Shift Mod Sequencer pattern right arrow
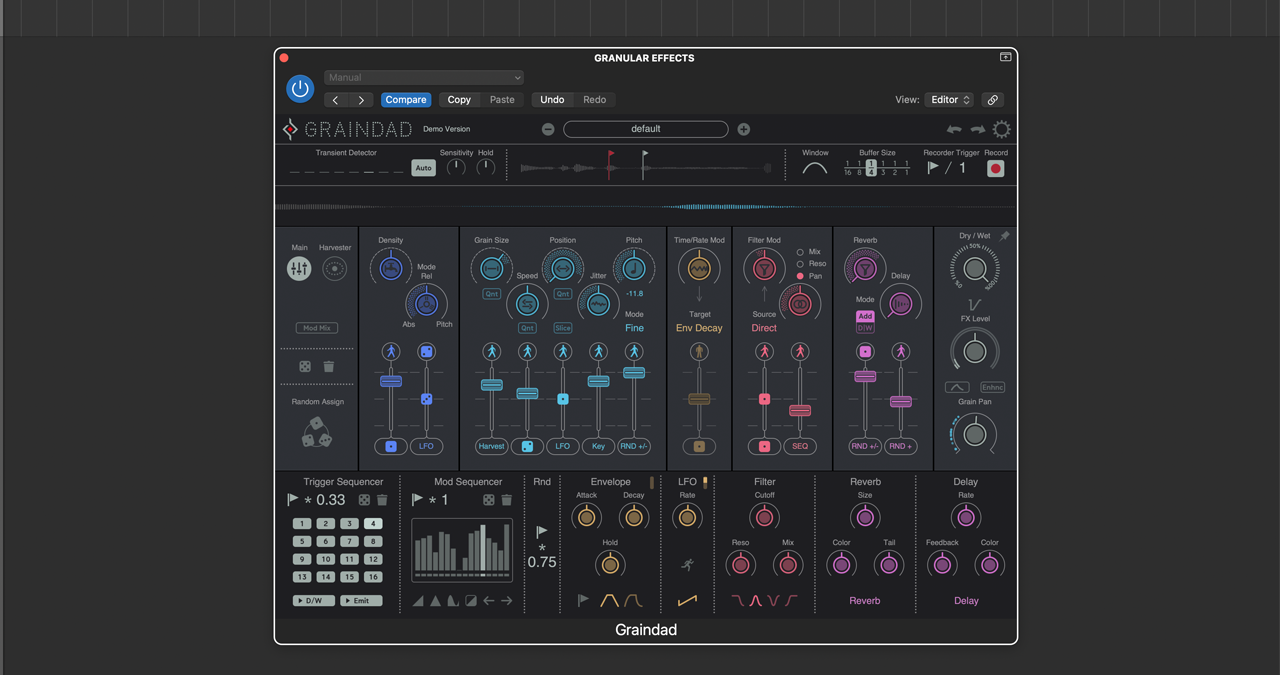The height and width of the screenshot is (675, 1280). click(x=506, y=601)
